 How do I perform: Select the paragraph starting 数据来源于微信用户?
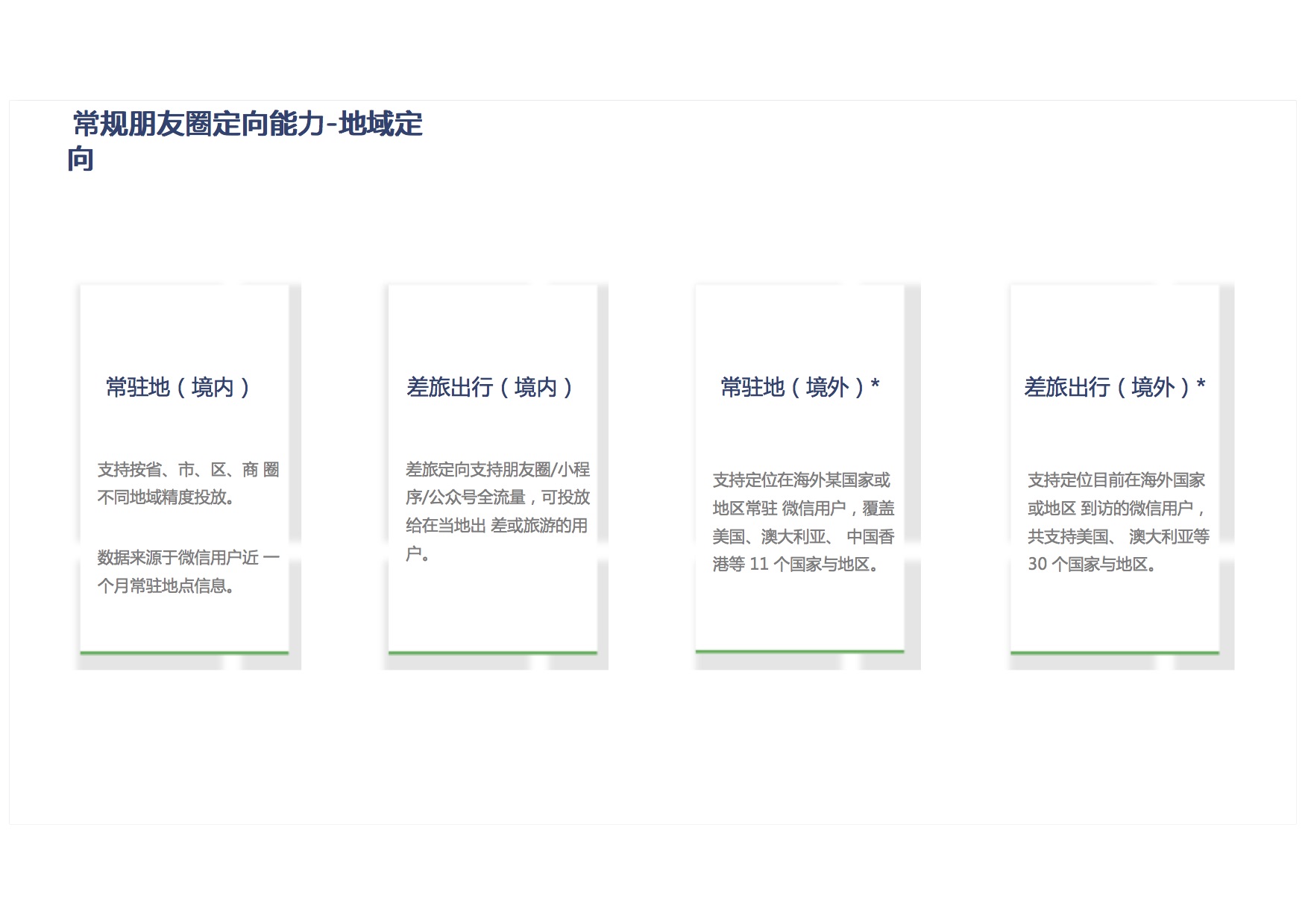click(x=188, y=571)
